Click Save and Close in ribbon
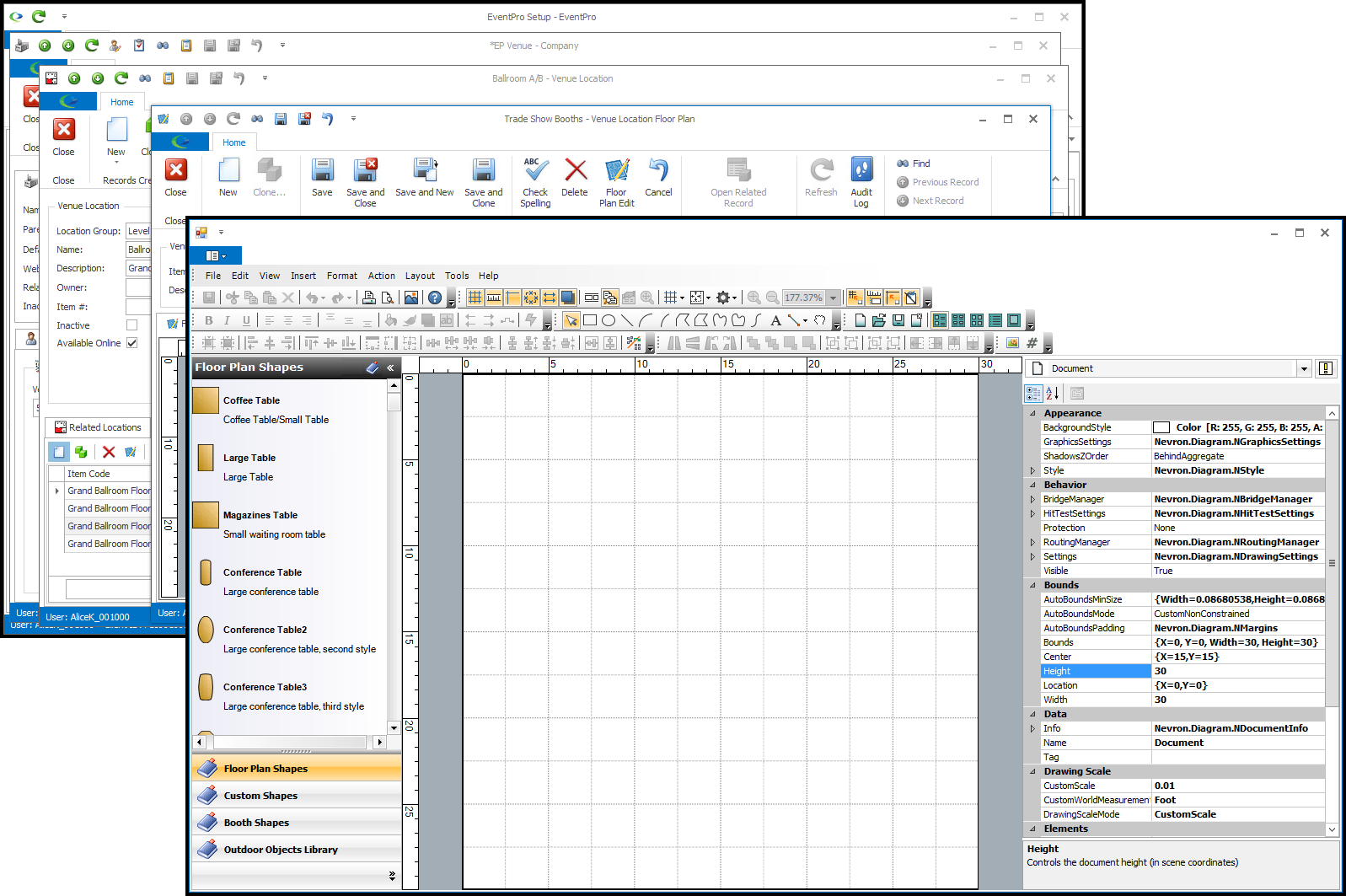Image resolution: width=1346 pixels, height=896 pixels. pos(365,182)
